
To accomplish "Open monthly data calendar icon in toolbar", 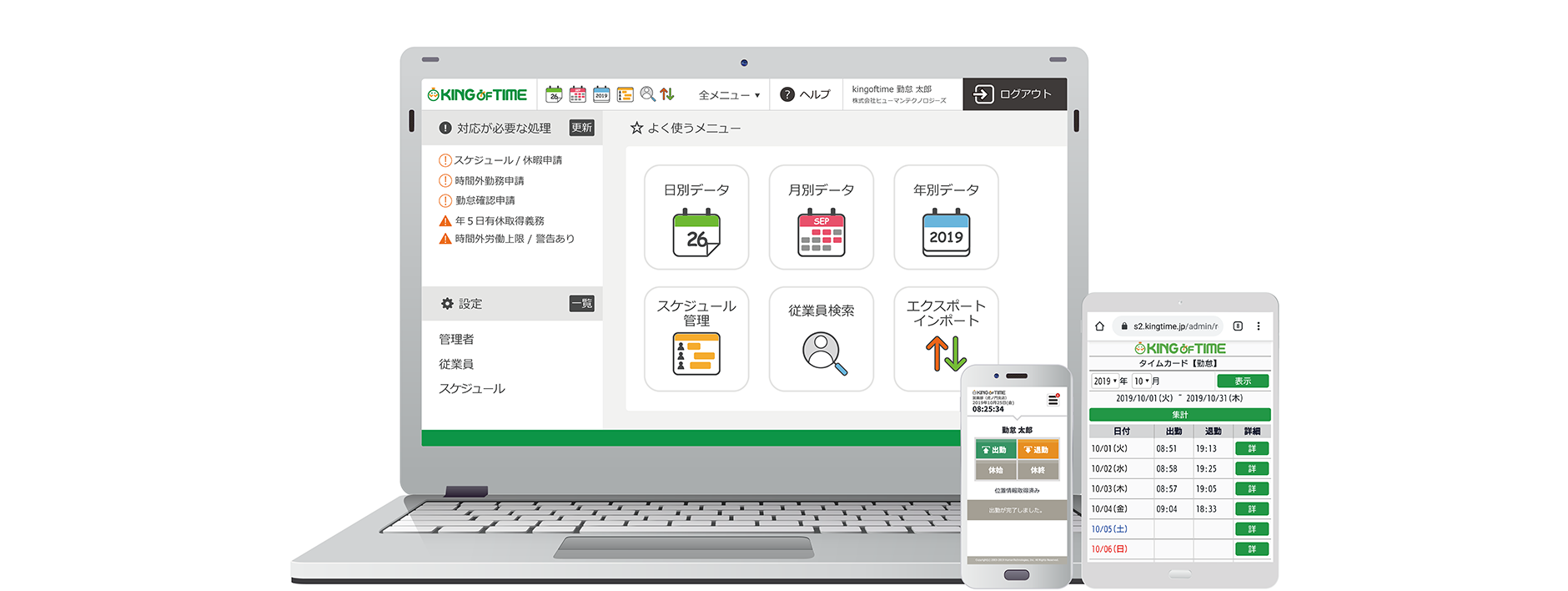I will point(577,94).
